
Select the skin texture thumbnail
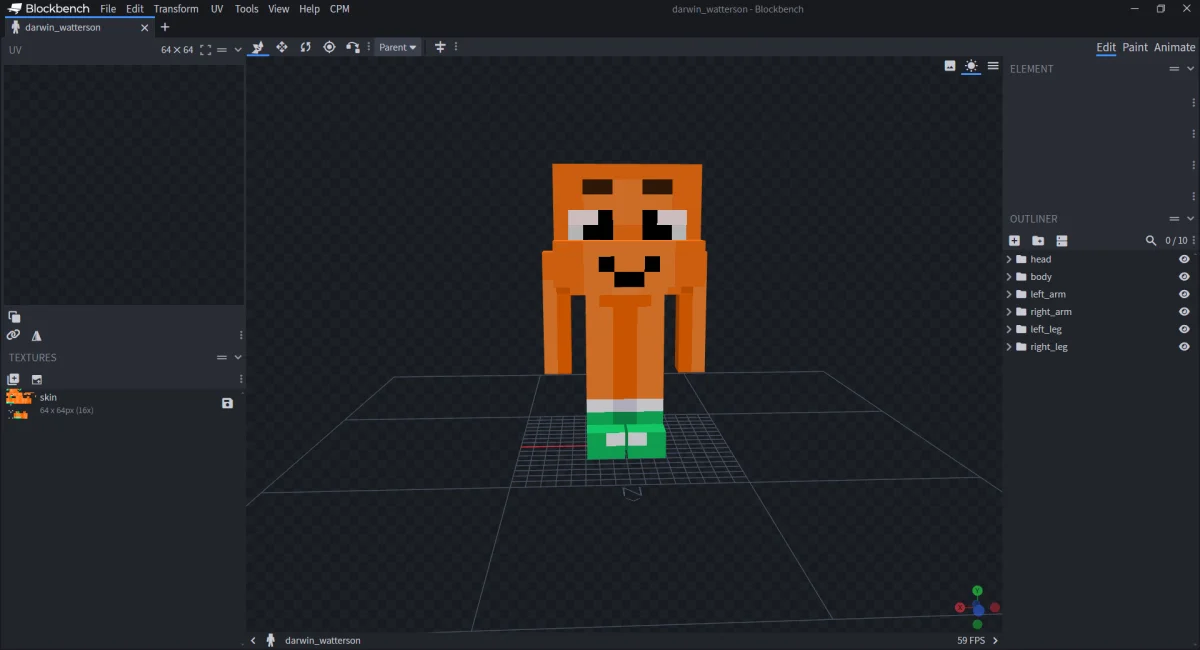tap(19, 403)
